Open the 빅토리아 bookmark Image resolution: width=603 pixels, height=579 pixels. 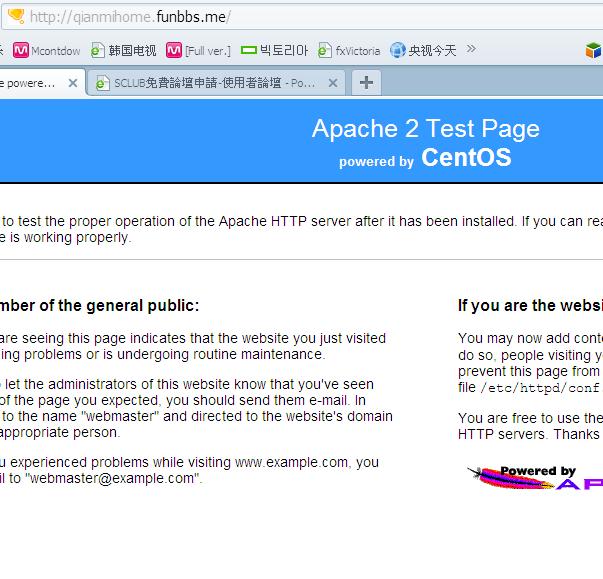(274, 50)
